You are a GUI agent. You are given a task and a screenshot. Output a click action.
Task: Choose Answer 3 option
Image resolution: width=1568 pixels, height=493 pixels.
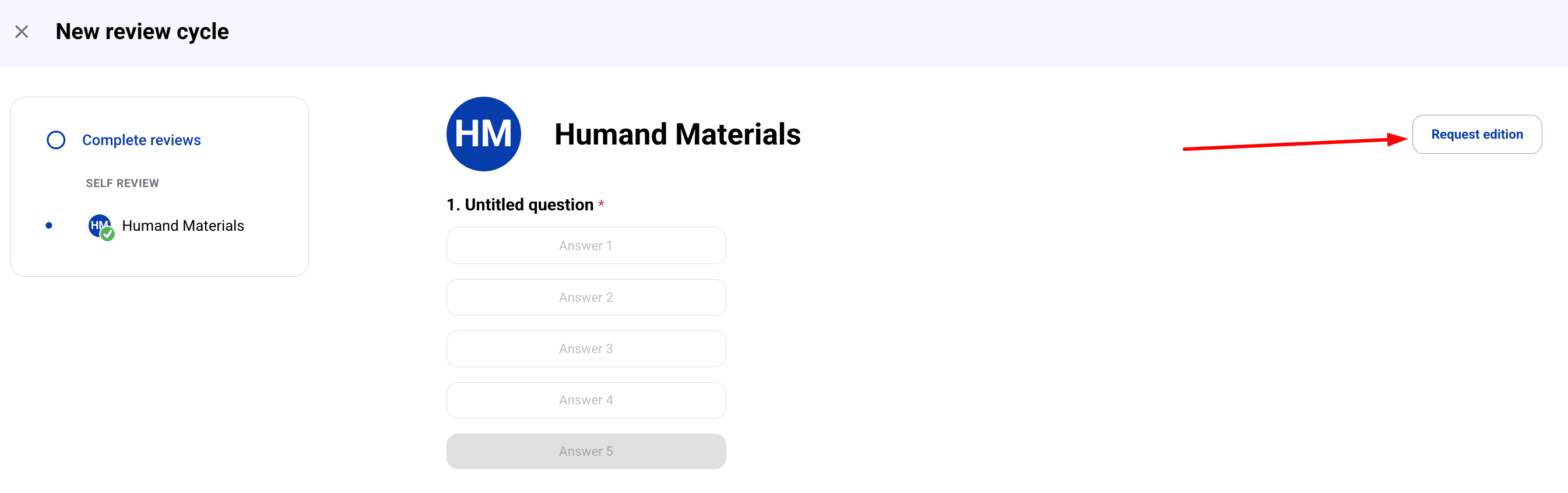coord(586,348)
